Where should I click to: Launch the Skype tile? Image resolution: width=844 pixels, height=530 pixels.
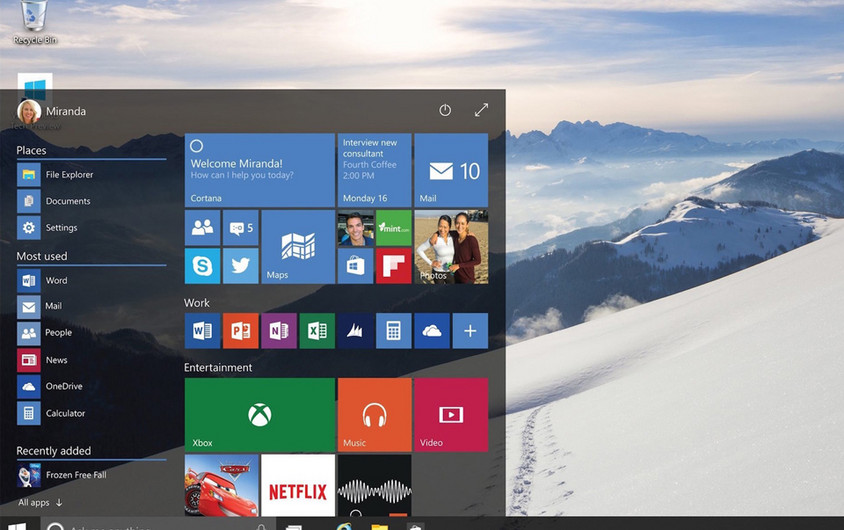202,266
